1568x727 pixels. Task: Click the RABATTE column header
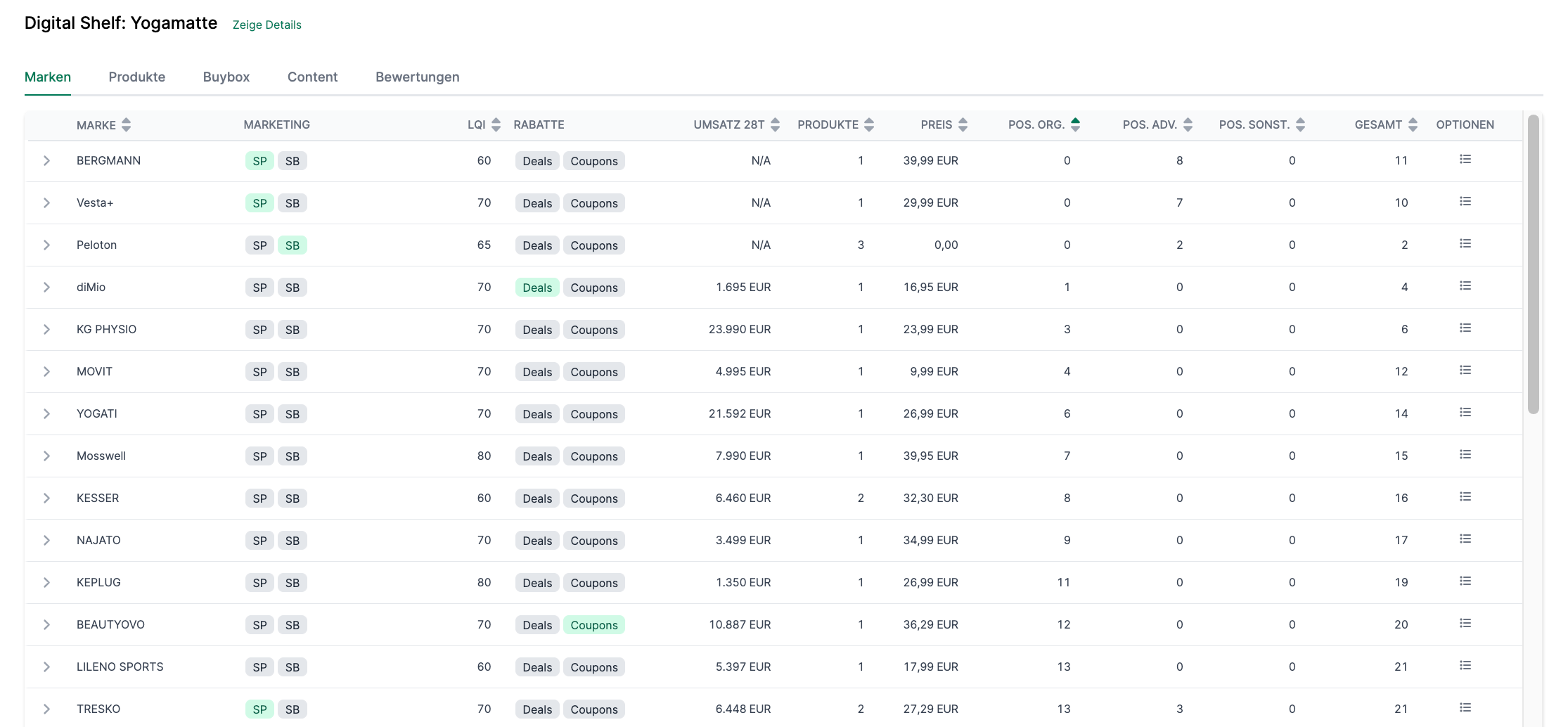[539, 124]
